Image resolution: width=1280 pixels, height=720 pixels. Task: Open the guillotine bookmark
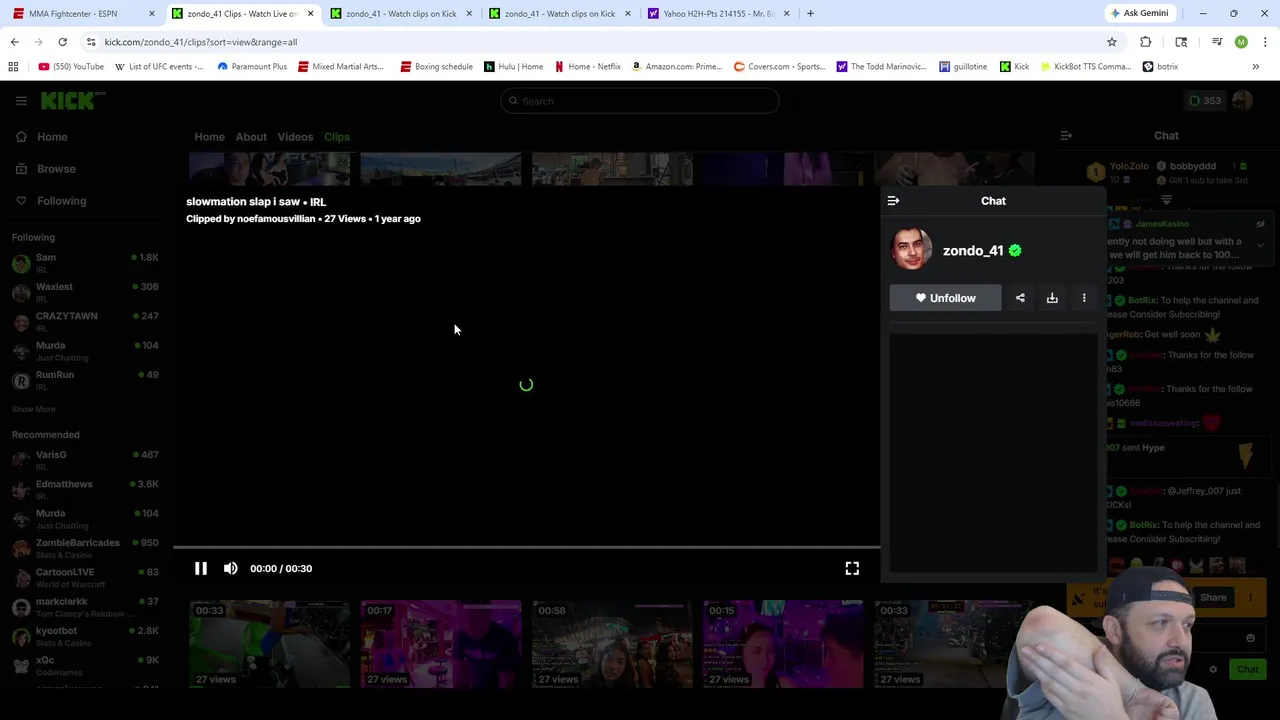tap(963, 66)
